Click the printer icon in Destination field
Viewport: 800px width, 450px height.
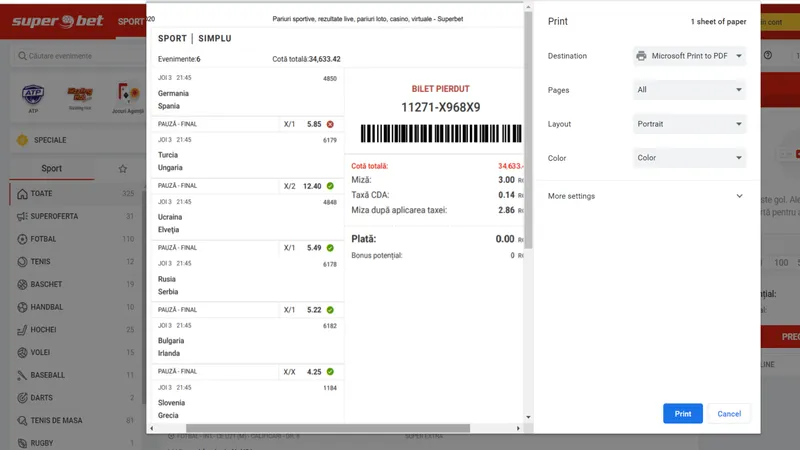coord(641,56)
